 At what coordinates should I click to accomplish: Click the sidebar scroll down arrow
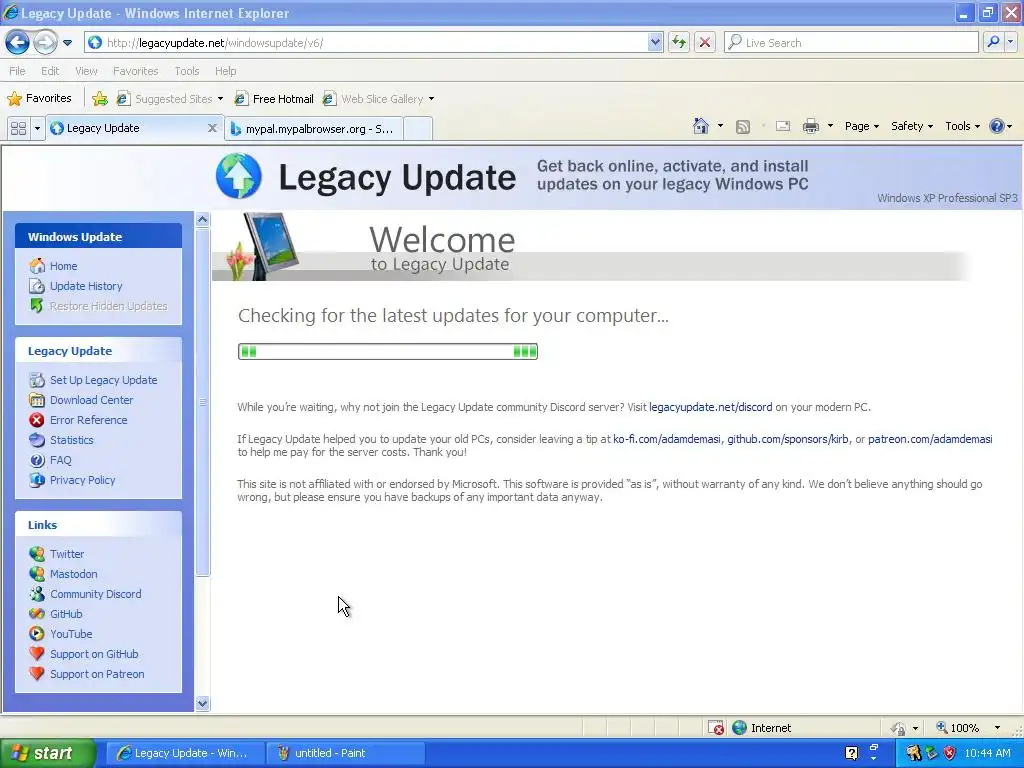pyautogui.click(x=202, y=703)
